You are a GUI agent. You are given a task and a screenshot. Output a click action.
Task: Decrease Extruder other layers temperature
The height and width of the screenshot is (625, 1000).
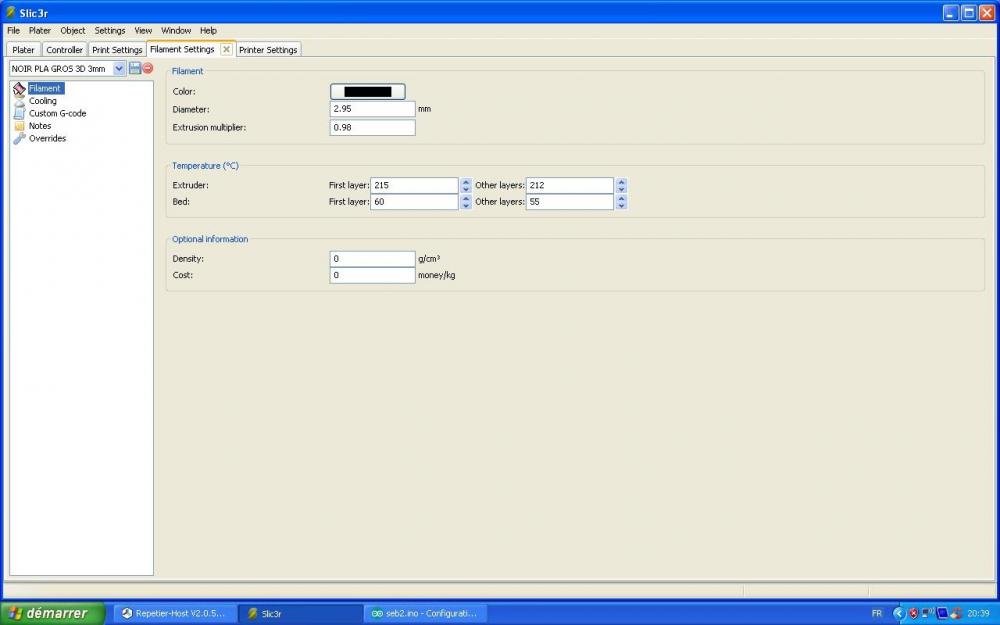click(621, 189)
